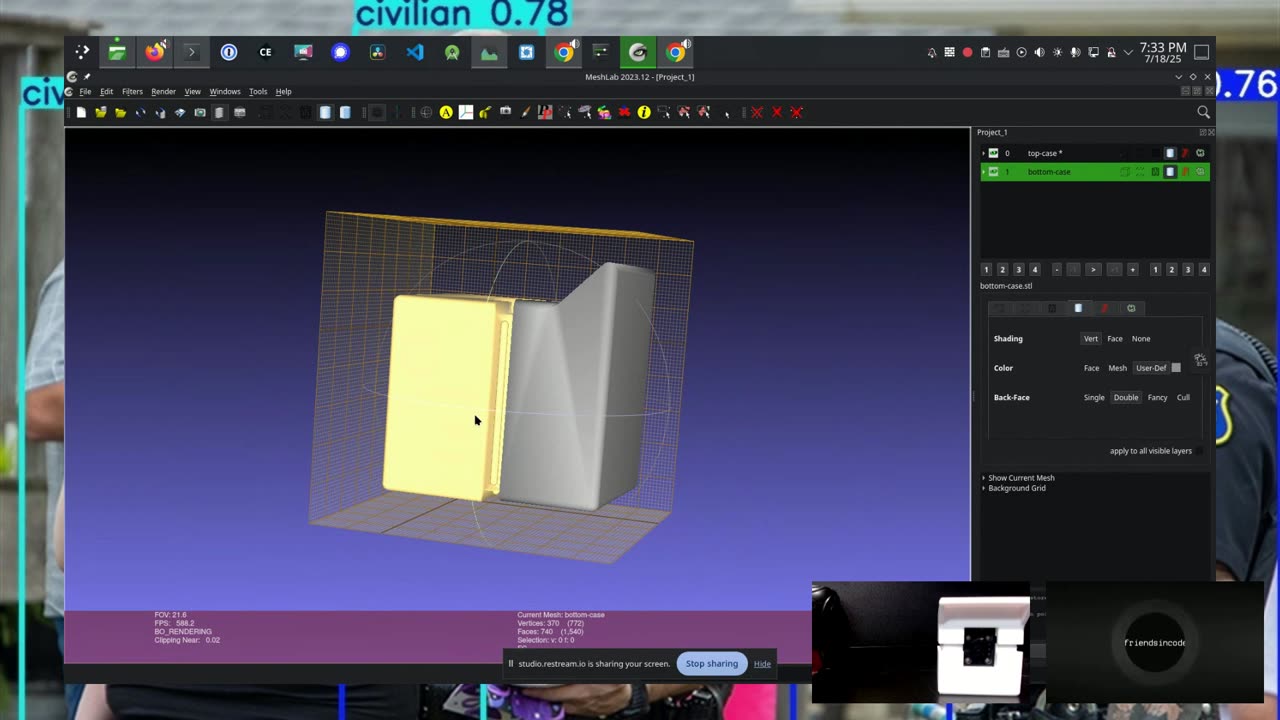Set Shading to Vert
The width and height of the screenshot is (1280, 720).
[1091, 338]
